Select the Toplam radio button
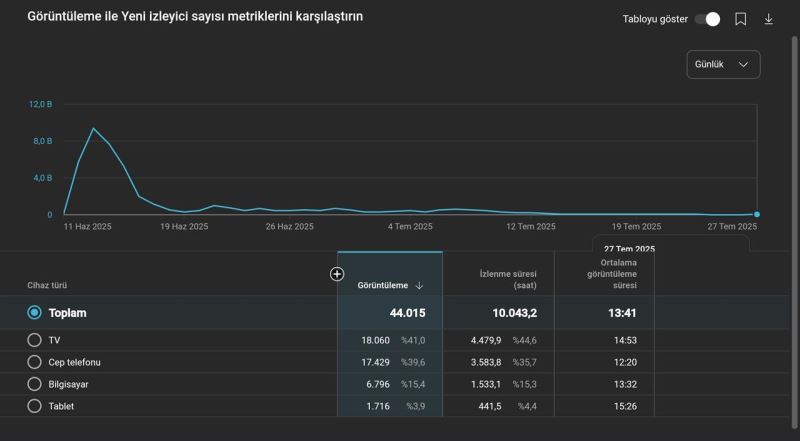 (35, 313)
